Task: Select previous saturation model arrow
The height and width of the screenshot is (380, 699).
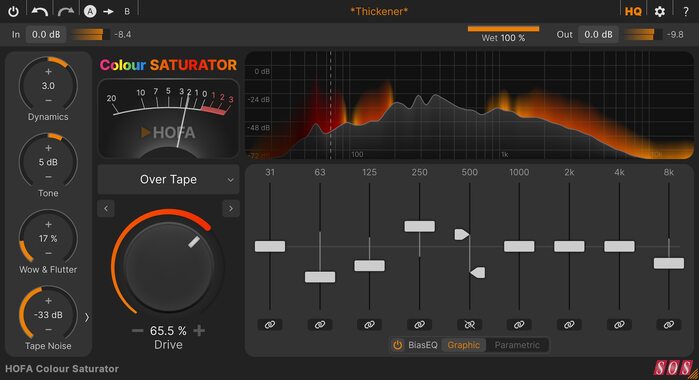Action: coord(106,208)
